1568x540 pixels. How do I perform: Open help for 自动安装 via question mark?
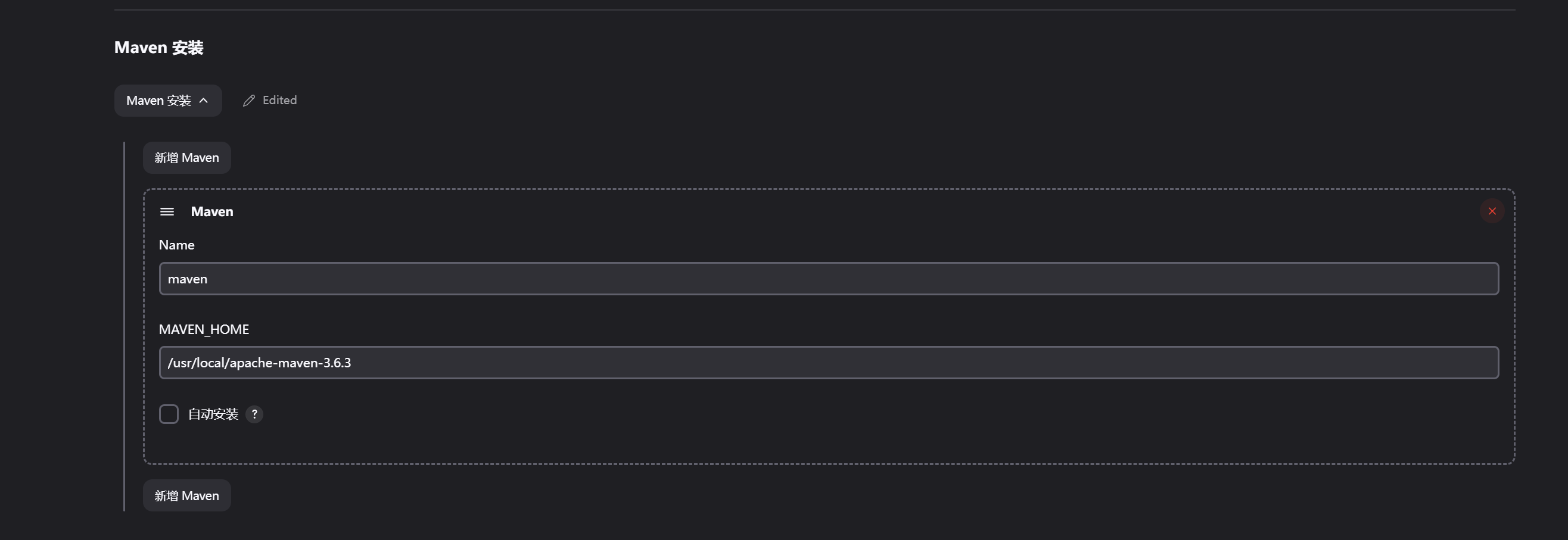pyautogui.click(x=254, y=414)
